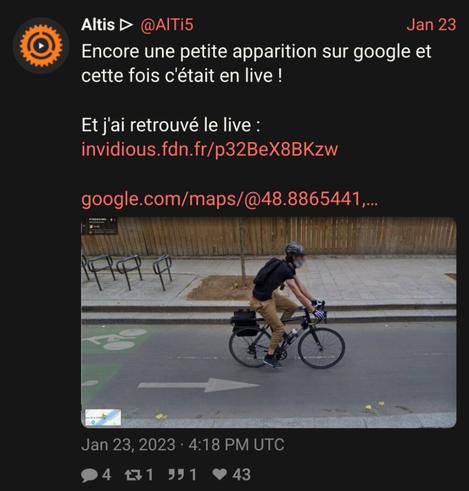Click the retweet count next to arrows

[149, 475]
